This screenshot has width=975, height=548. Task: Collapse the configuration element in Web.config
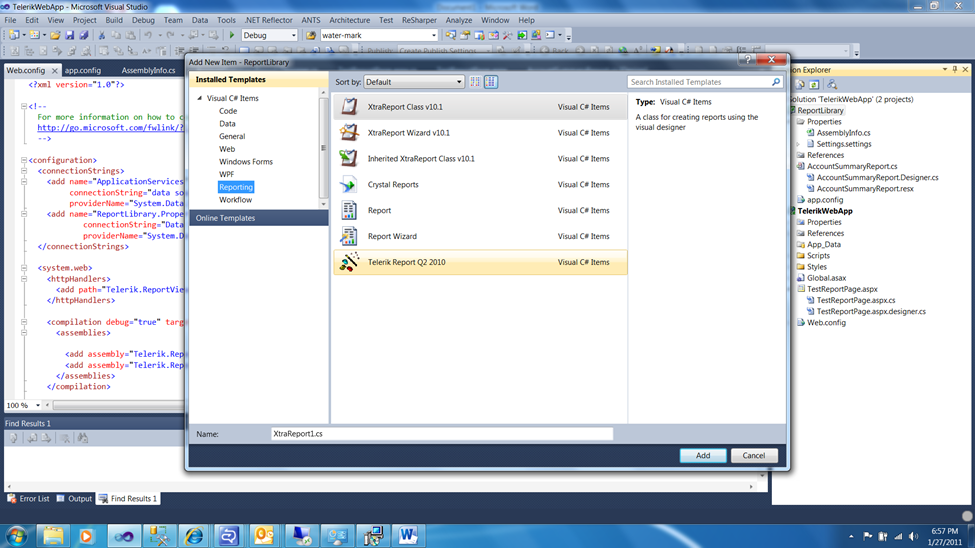pos(24,160)
